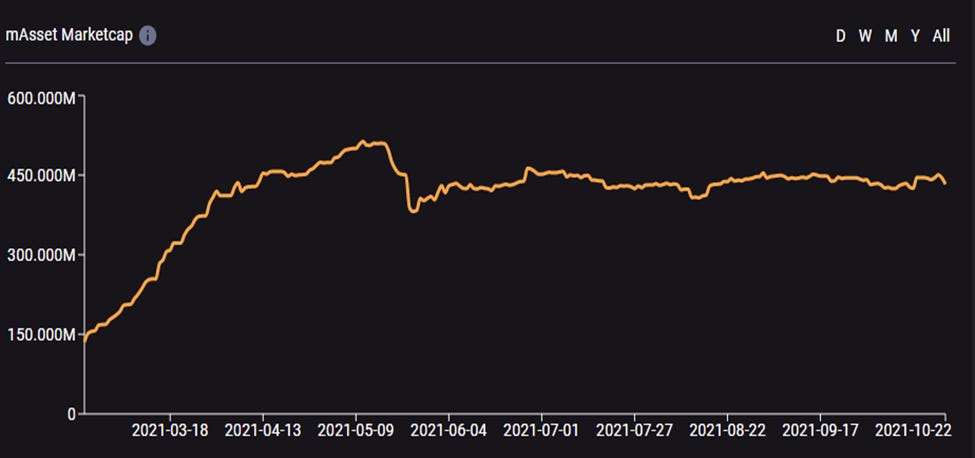Screen dimensions: 975x458
Task: Switch chart range to M (month)
Action: click(x=891, y=36)
